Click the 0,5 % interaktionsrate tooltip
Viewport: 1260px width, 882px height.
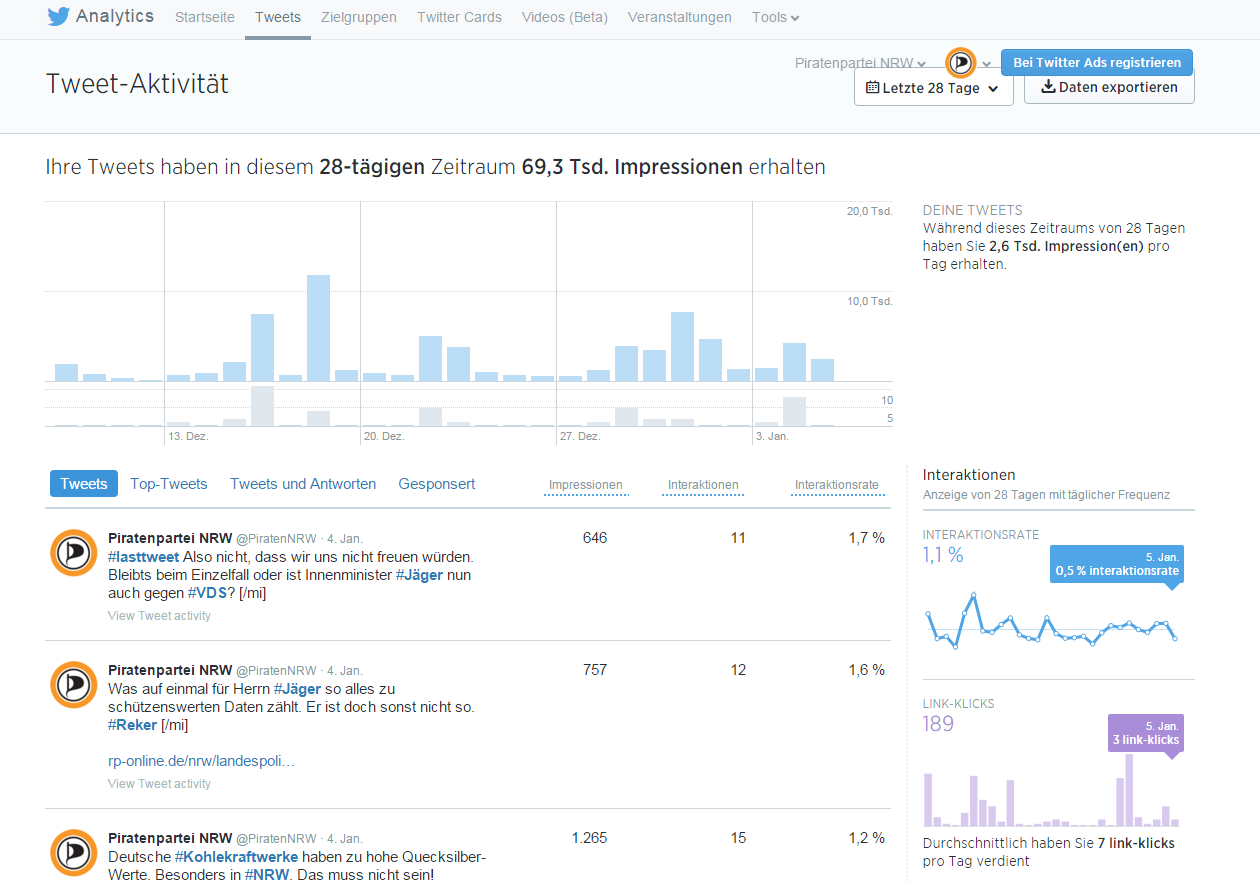pyautogui.click(x=1116, y=565)
